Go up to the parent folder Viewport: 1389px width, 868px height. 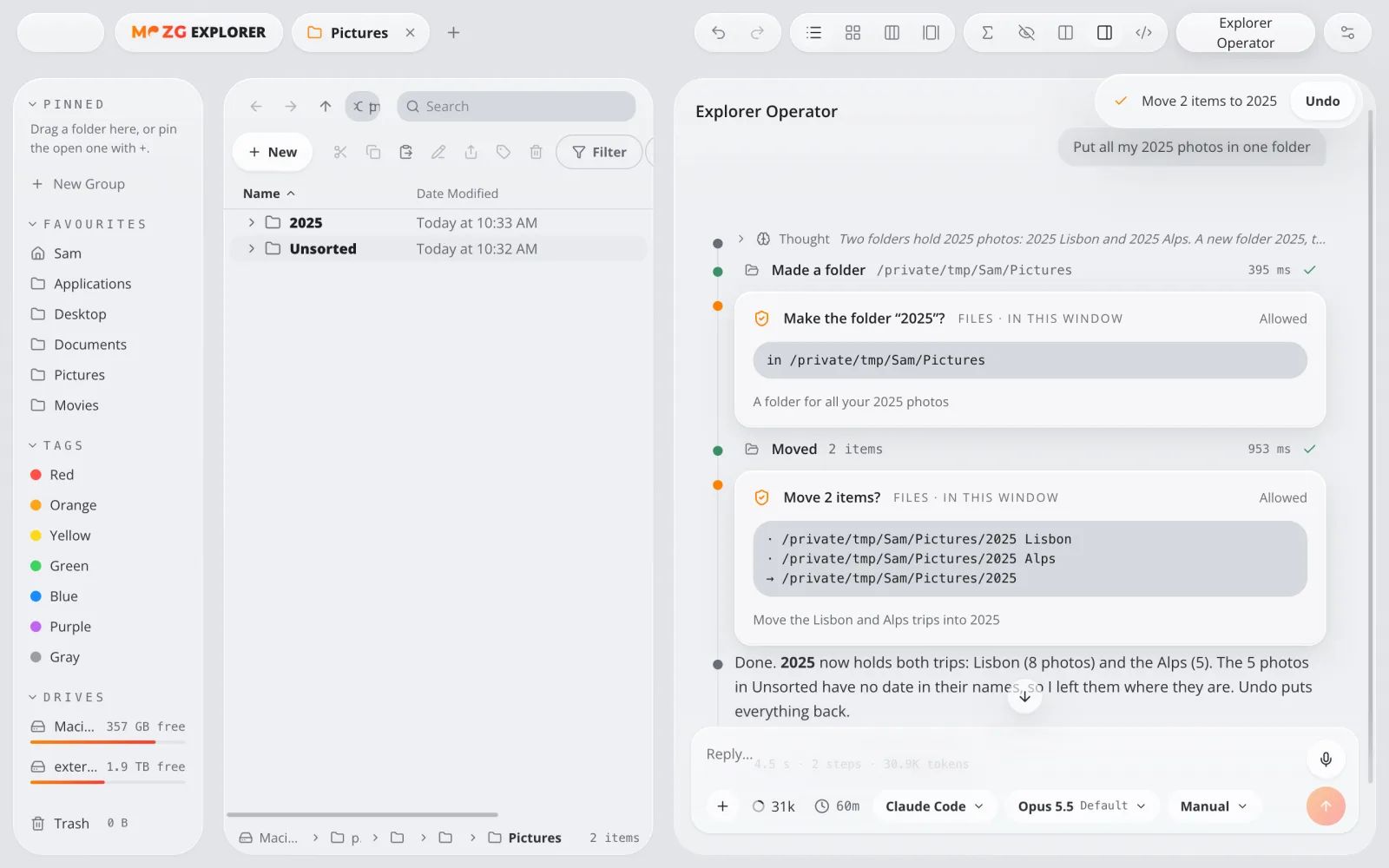pyautogui.click(x=326, y=106)
